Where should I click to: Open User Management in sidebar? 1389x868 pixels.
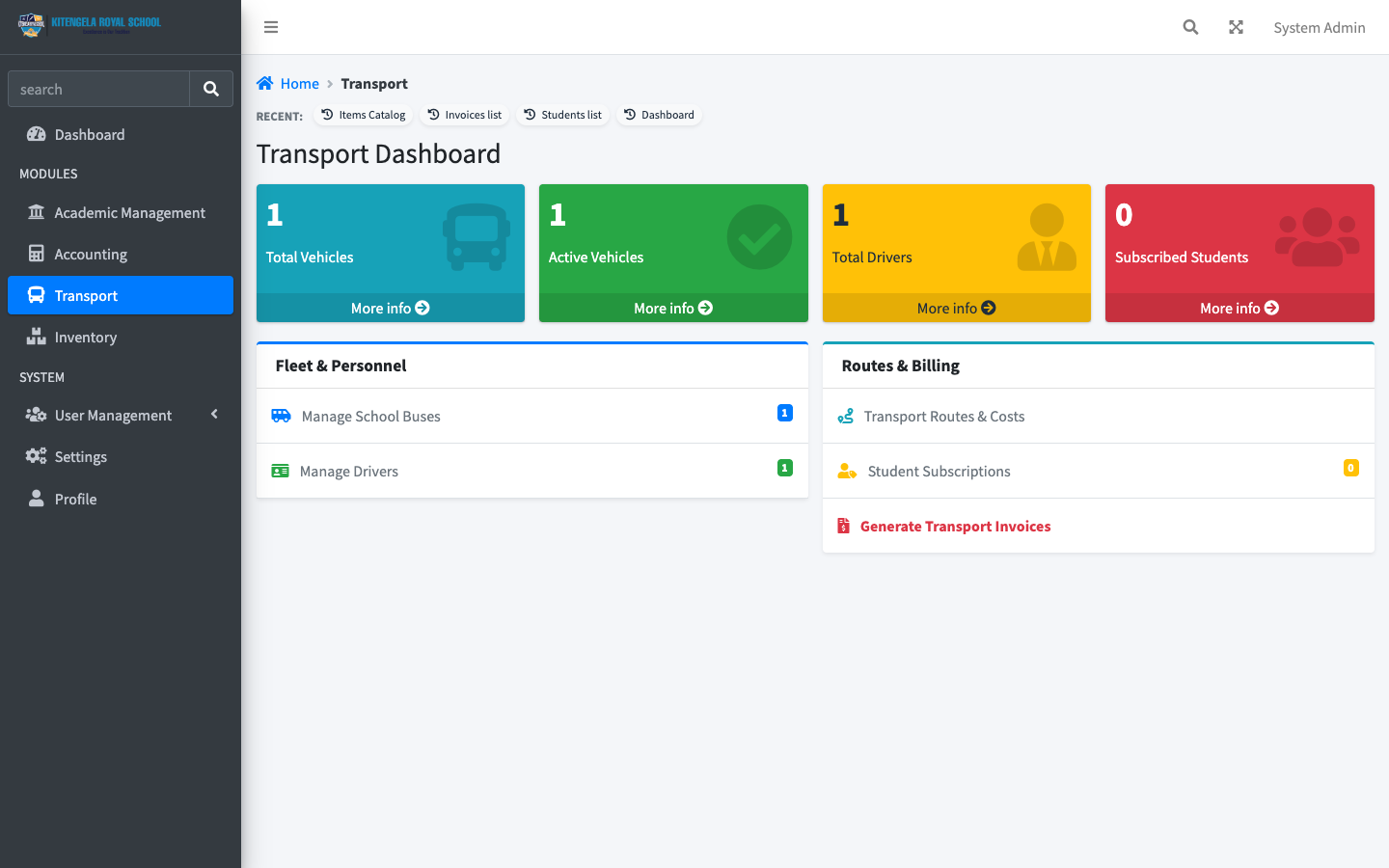coord(121,415)
